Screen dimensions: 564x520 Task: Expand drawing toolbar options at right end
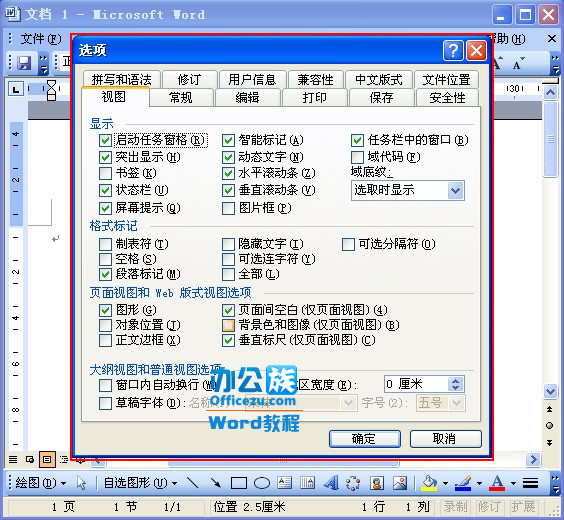(x=555, y=484)
